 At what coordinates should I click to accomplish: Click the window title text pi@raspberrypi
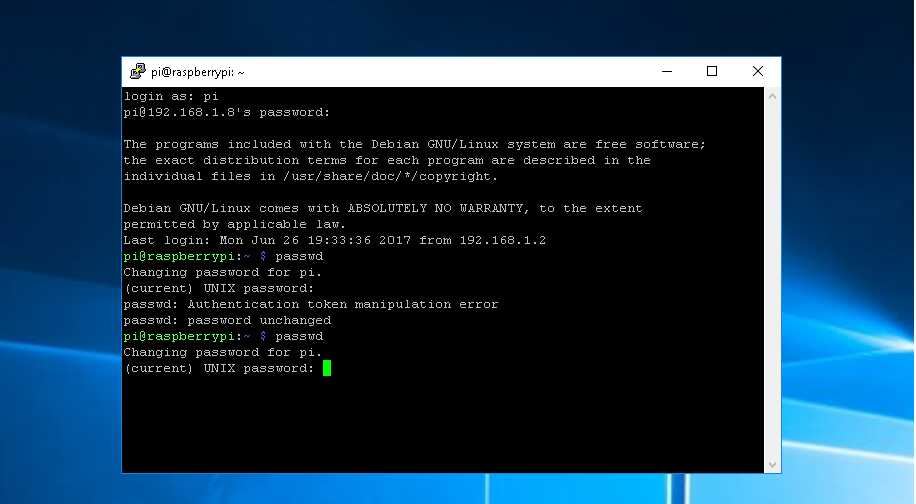(198, 72)
